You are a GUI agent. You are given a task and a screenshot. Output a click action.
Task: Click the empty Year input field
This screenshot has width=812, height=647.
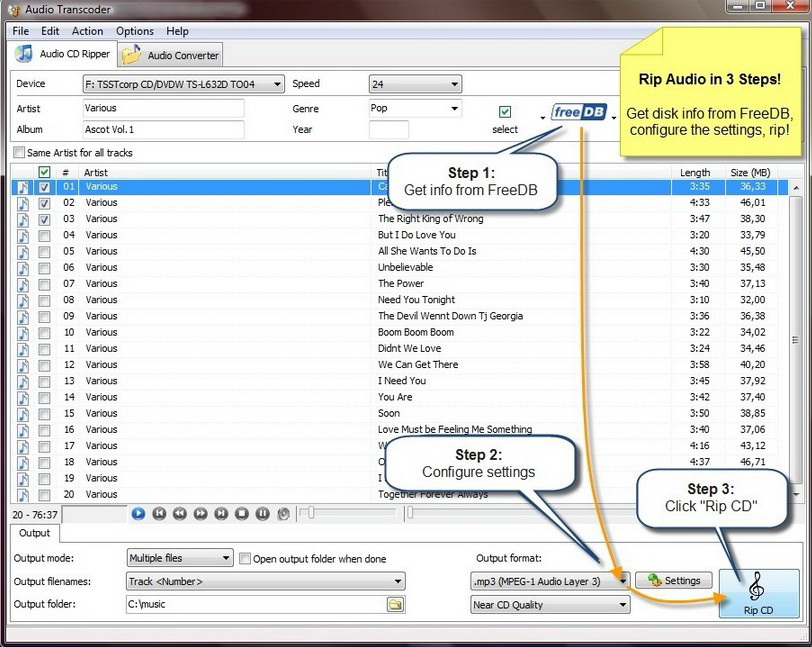tap(389, 130)
